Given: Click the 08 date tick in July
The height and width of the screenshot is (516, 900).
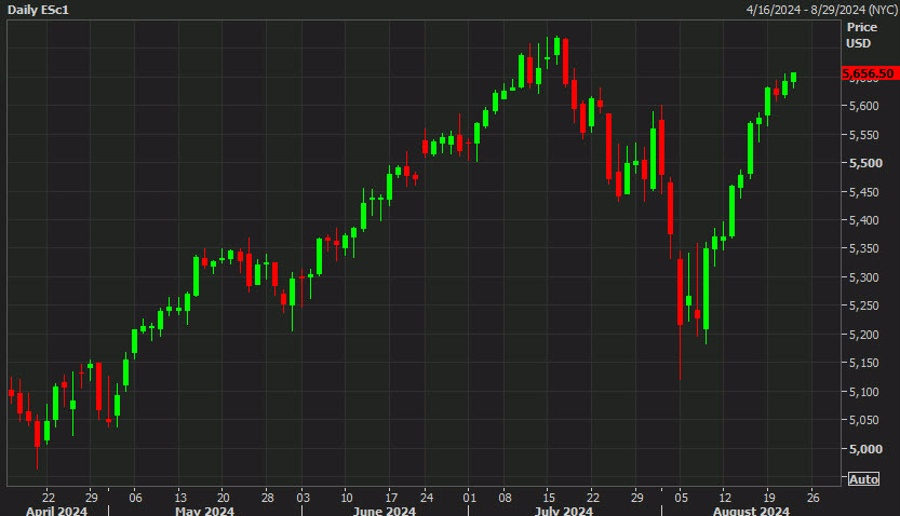Looking at the screenshot, I should click(x=505, y=497).
